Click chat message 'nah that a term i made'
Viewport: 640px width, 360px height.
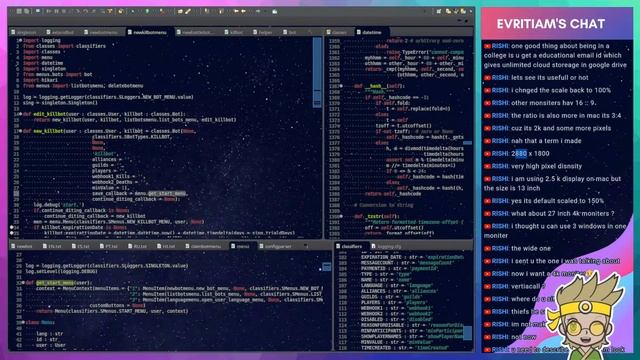pyautogui.click(x=546, y=141)
